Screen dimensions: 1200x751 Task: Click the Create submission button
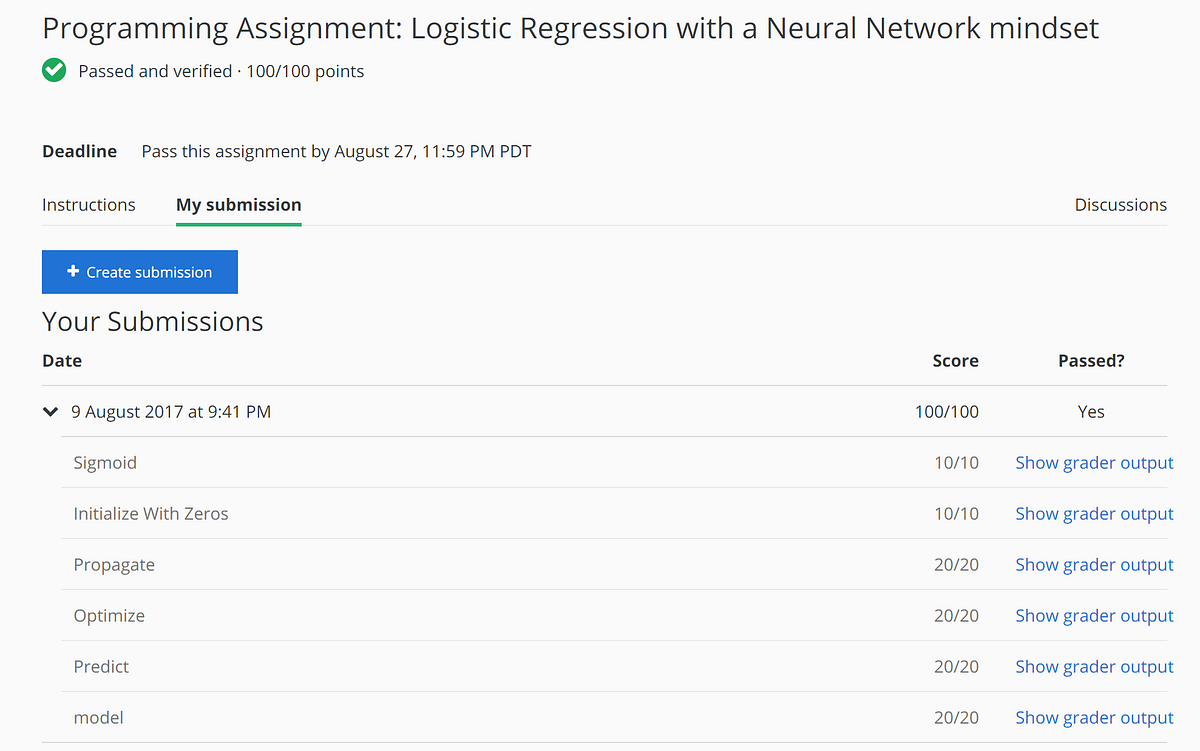[140, 272]
